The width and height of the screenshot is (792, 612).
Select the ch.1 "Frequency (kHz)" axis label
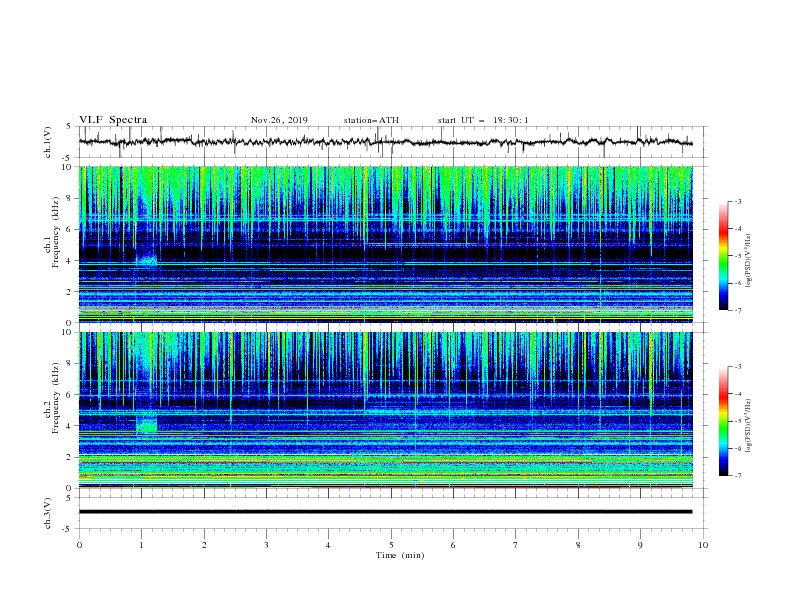(55, 232)
